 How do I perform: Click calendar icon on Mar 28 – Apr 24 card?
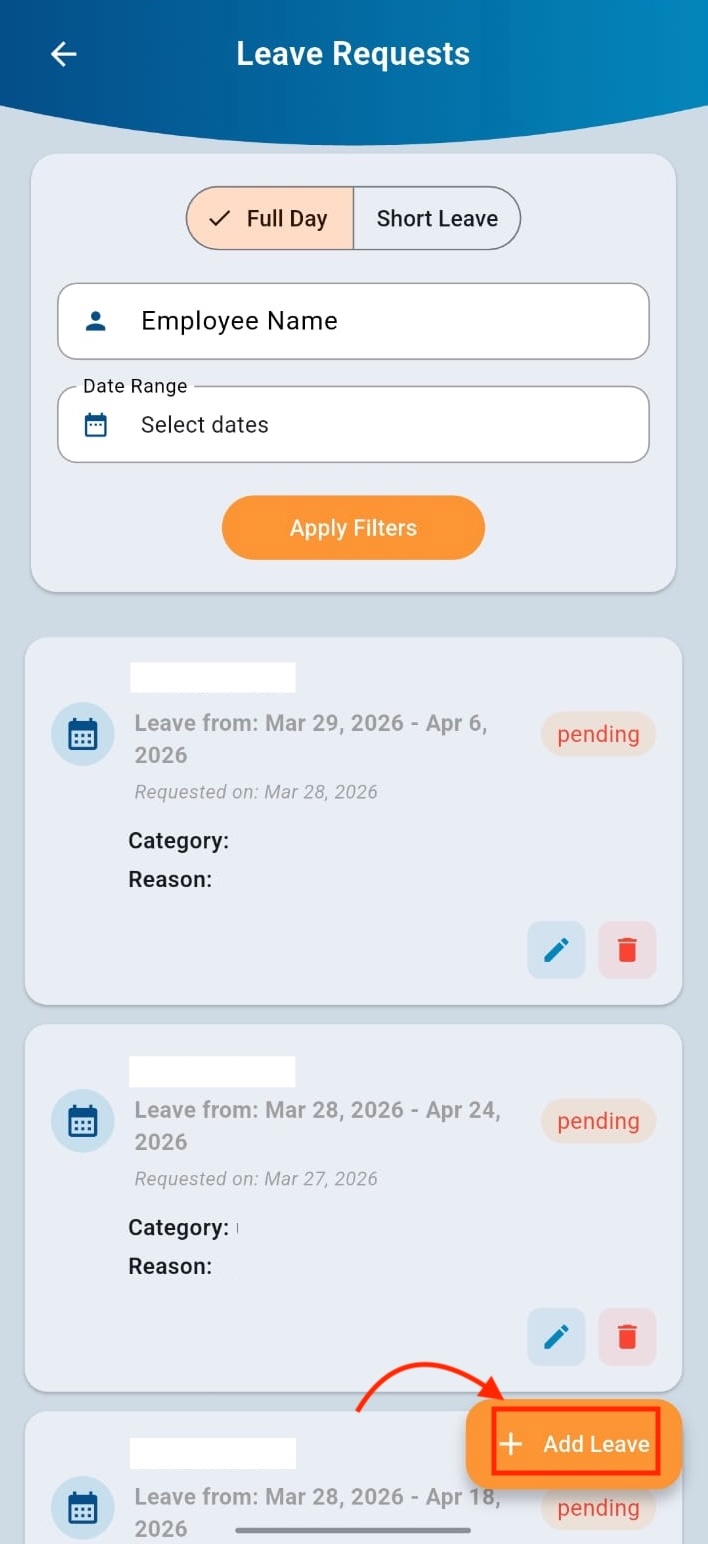[83, 1121]
